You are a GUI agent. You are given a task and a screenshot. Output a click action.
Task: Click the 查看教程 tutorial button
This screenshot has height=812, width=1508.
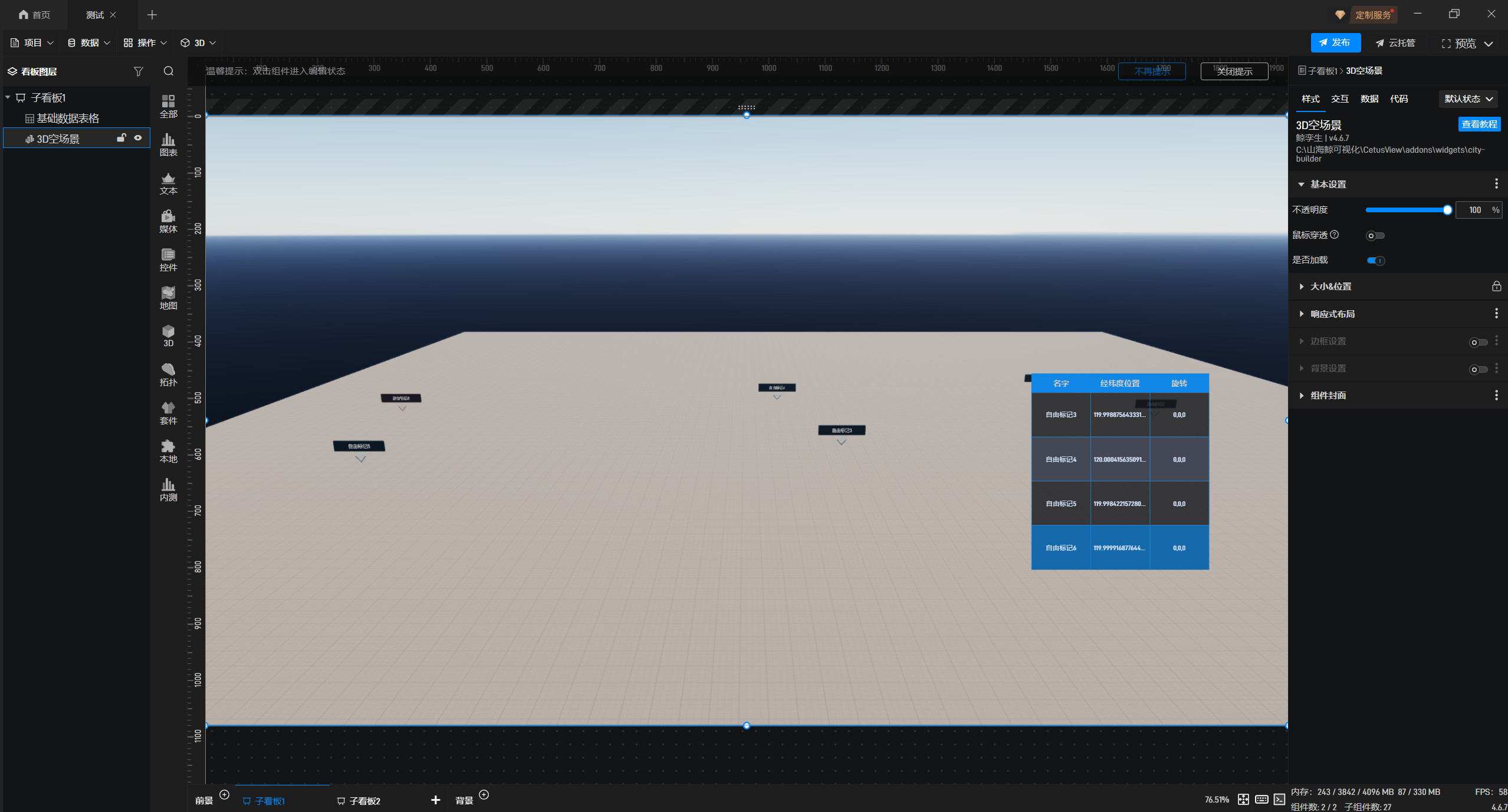tap(1479, 124)
